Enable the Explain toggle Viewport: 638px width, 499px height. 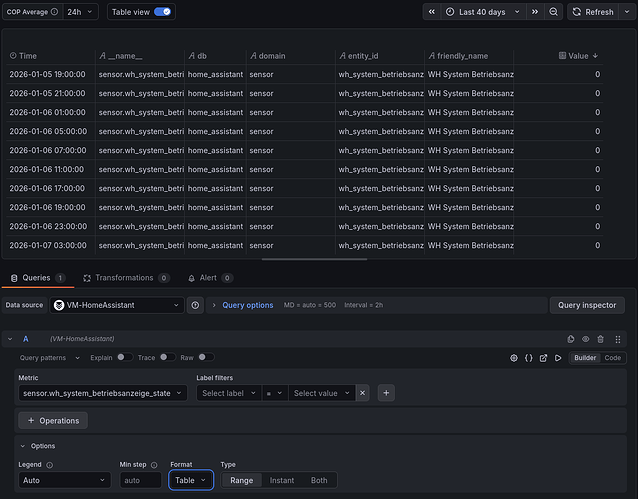(124, 357)
